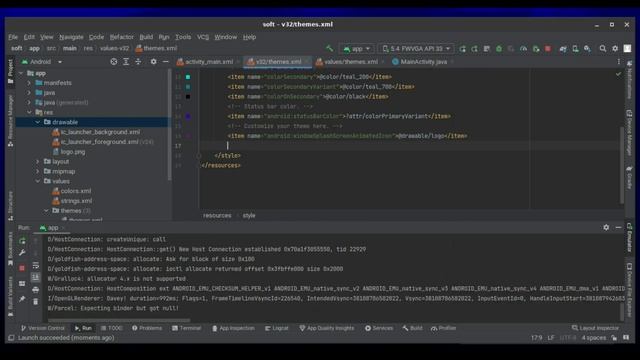Toggle the Build Variants side tab
Screen dimensions: 640x360
[11, 296]
